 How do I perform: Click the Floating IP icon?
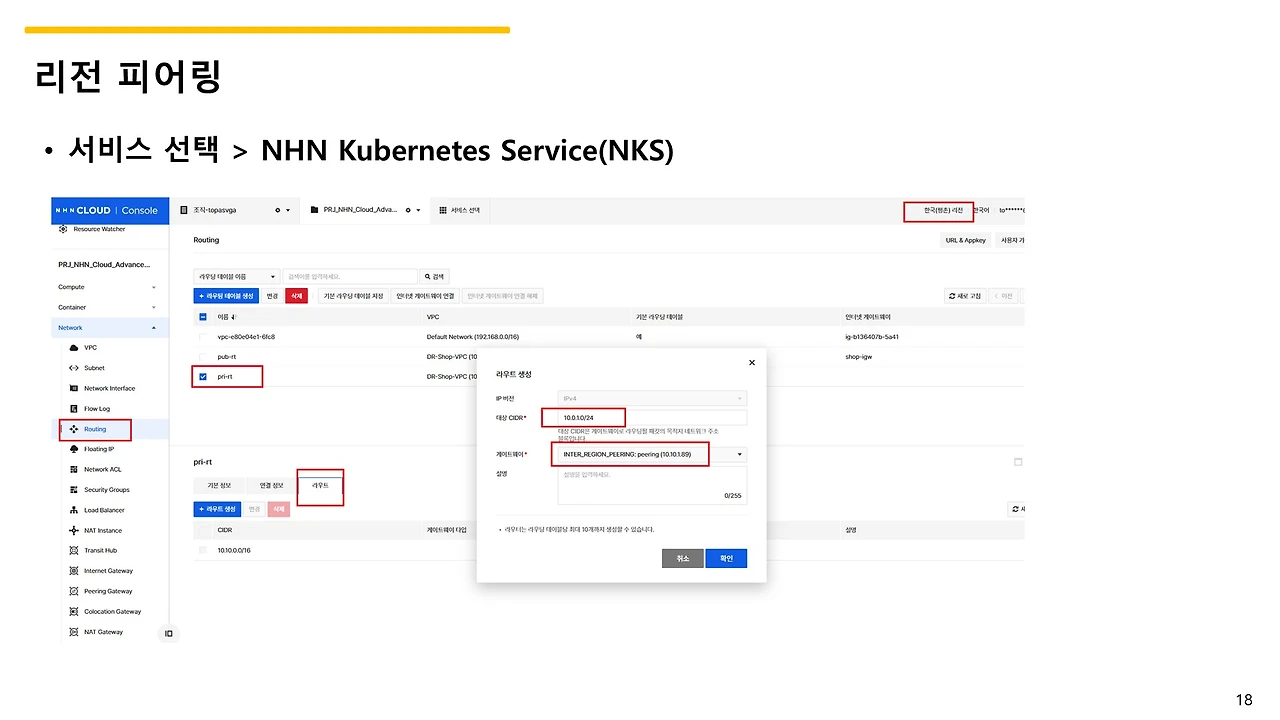coord(74,449)
